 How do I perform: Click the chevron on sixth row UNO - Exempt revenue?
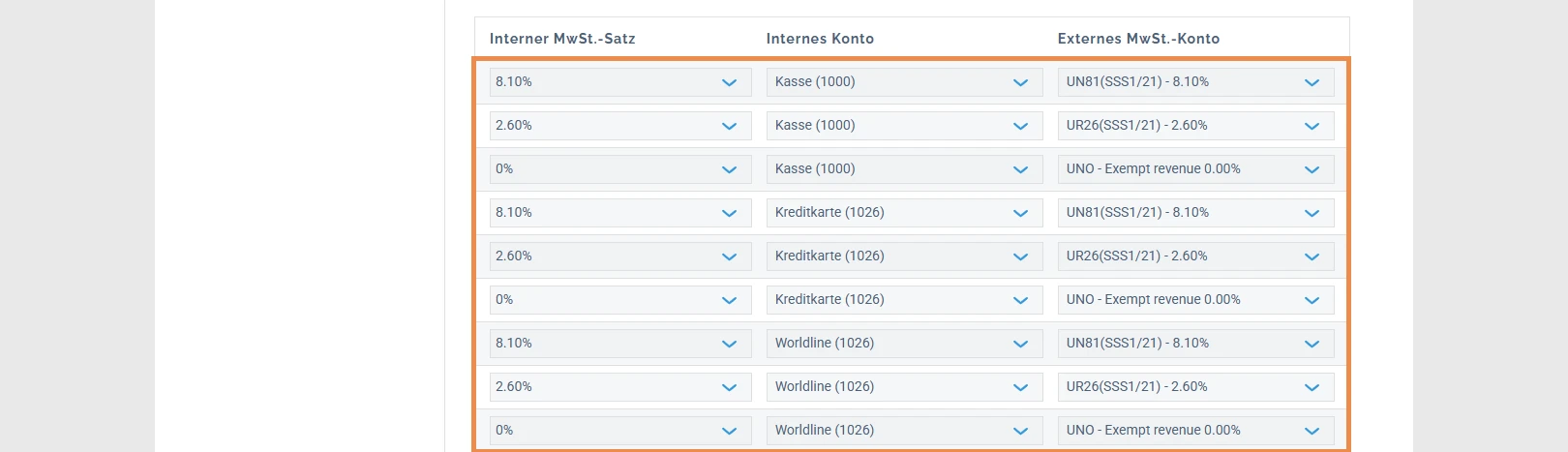[x=1312, y=300]
